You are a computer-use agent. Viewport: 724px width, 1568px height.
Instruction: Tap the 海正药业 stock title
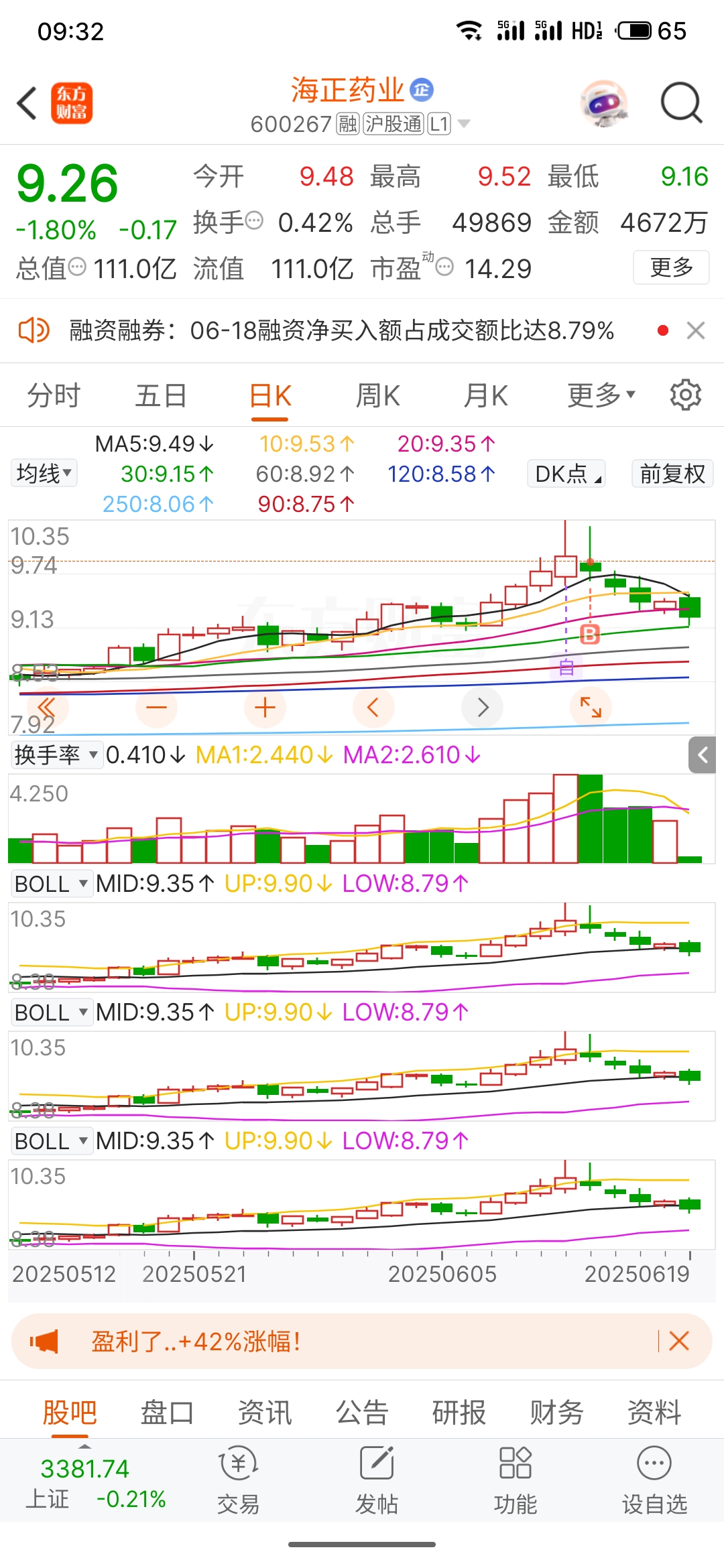click(x=347, y=90)
